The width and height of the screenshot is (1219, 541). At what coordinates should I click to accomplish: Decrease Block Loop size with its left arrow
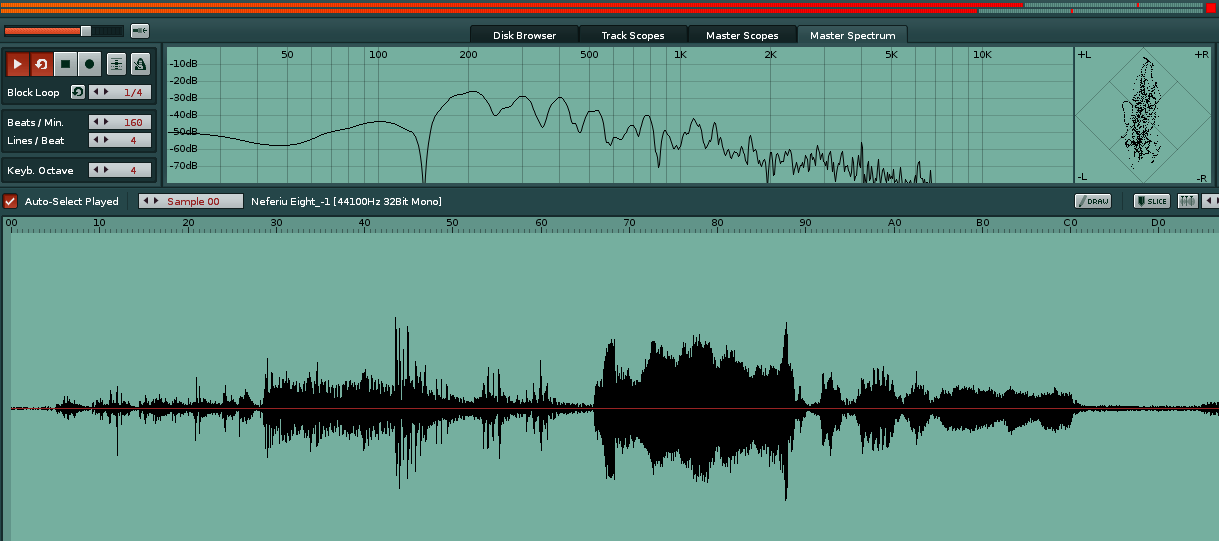pos(95,92)
